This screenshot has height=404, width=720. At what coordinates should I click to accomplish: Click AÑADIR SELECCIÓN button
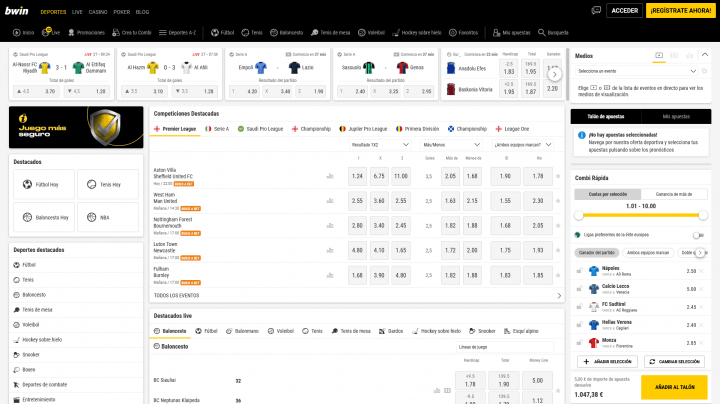click(x=608, y=362)
